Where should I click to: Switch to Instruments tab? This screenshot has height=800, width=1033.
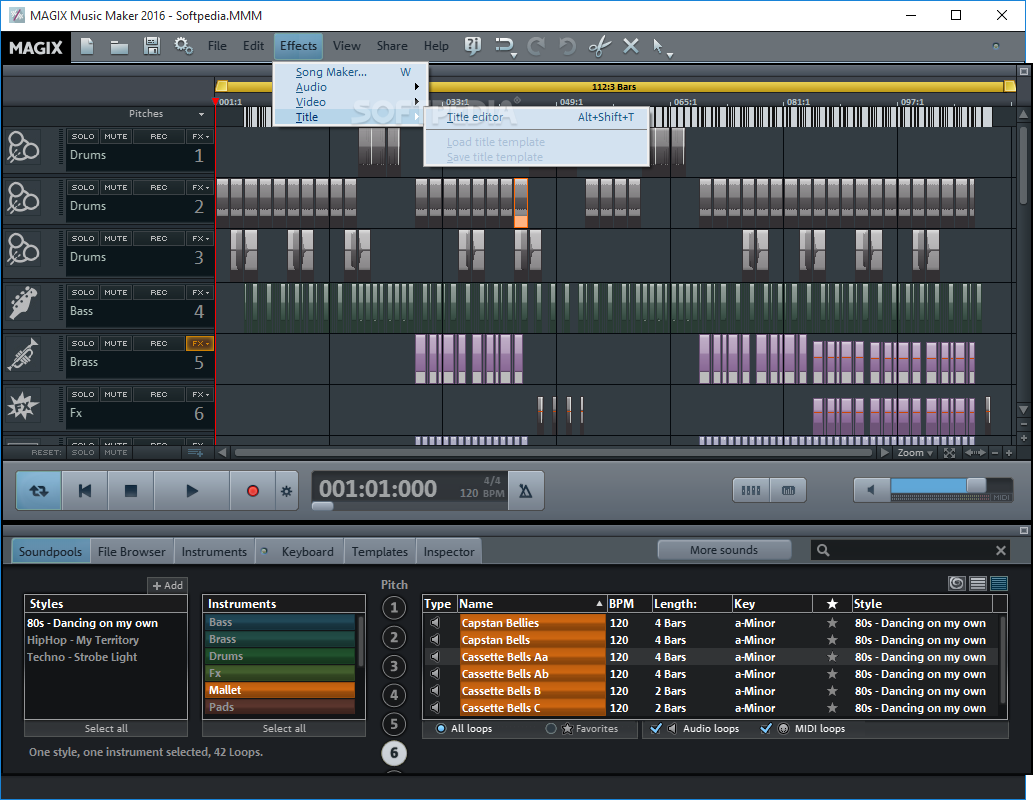(214, 552)
